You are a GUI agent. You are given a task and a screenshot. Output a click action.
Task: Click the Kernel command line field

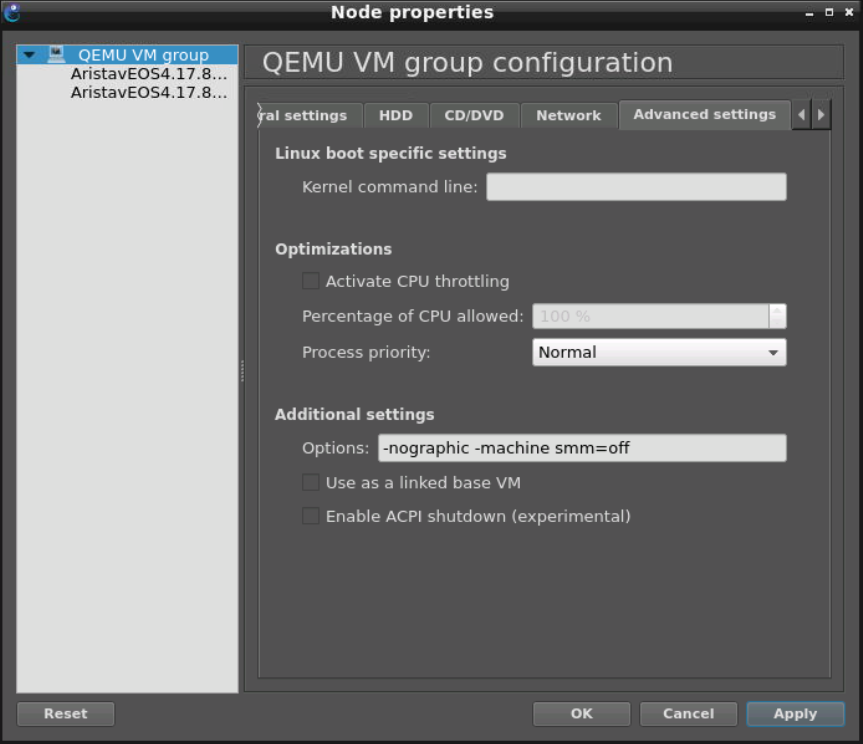(x=636, y=187)
